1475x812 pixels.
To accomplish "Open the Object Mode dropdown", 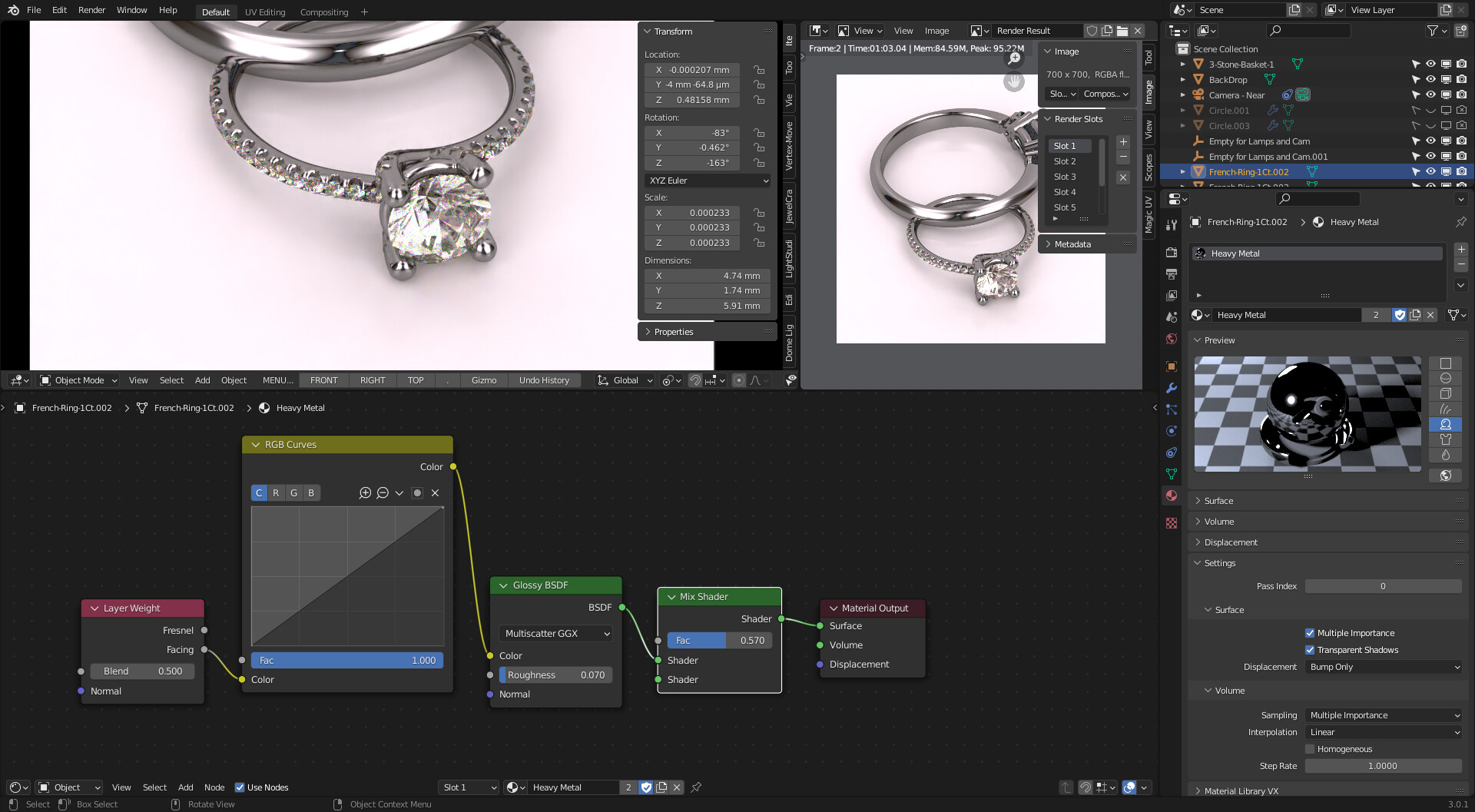I will [x=77, y=379].
